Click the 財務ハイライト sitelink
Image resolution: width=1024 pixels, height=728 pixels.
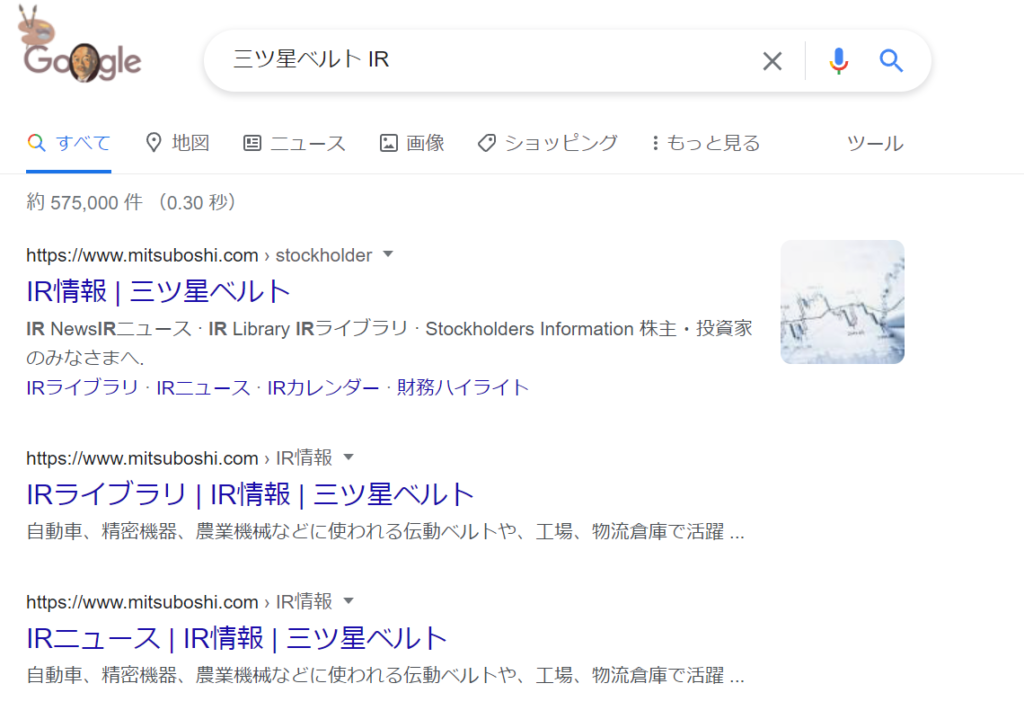(x=462, y=387)
